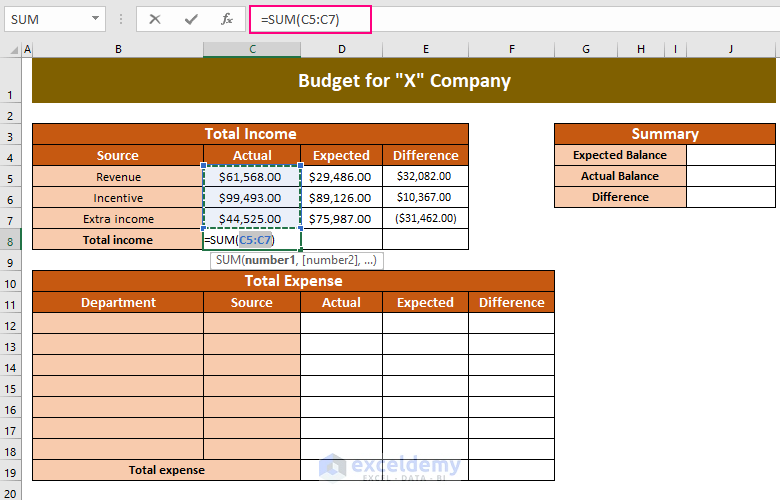Click the 'Expected' header in Total Income table
The image size is (780, 500).
click(x=341, y=155)
